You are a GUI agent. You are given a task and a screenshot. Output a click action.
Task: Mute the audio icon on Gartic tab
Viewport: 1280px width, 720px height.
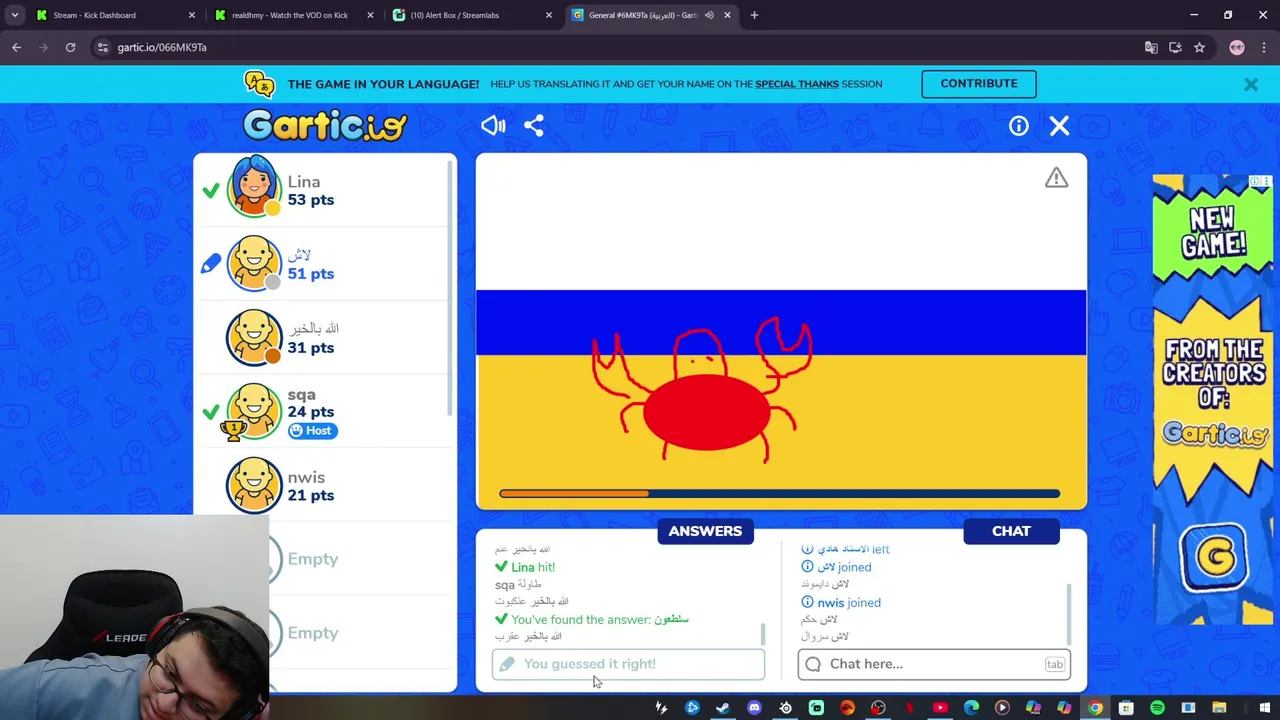pos(709,15)
